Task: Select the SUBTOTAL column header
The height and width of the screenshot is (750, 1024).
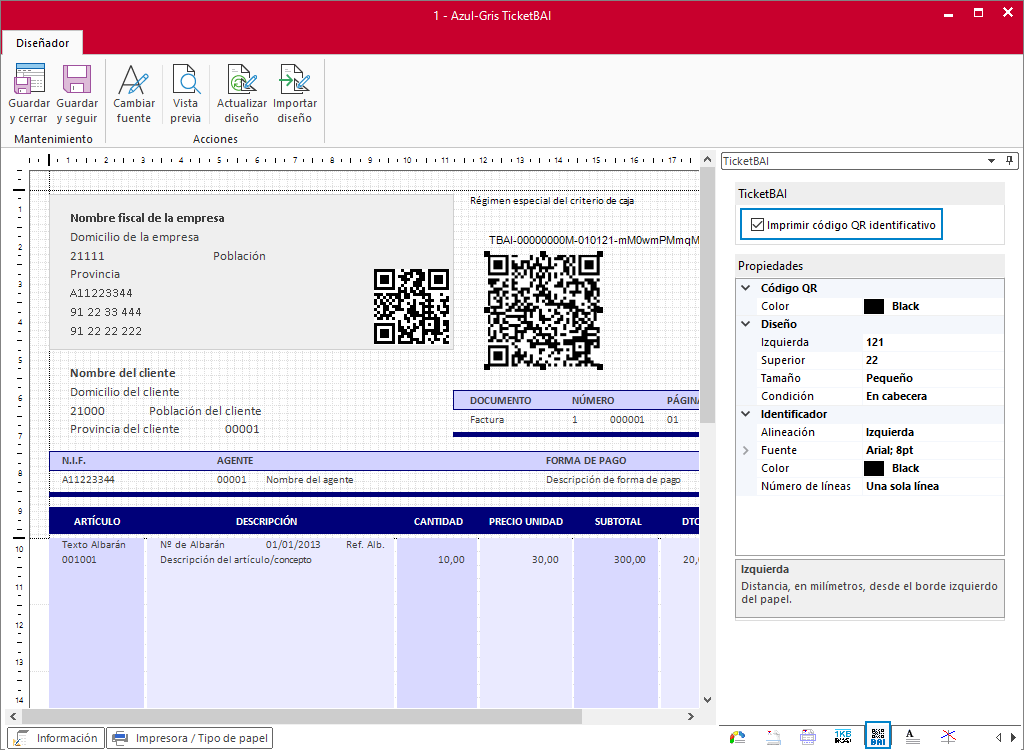Action: (618, 521)
